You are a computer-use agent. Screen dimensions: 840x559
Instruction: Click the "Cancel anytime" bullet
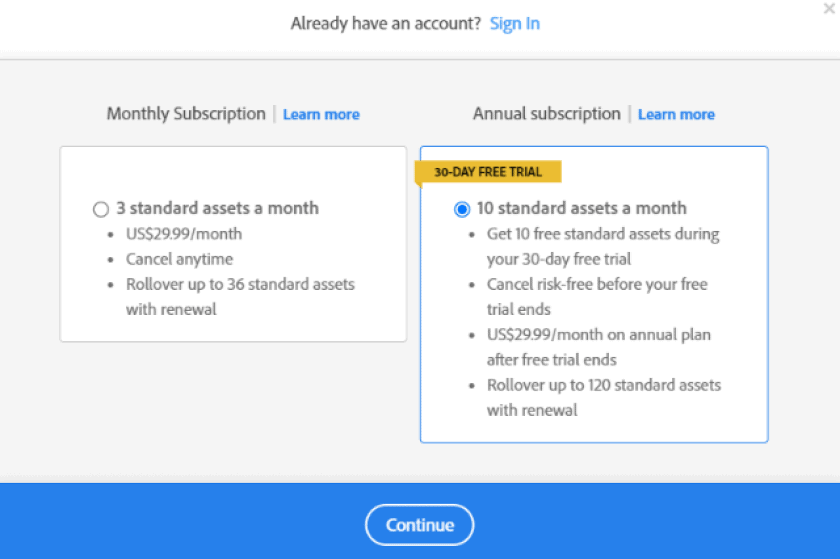[179, 259]
